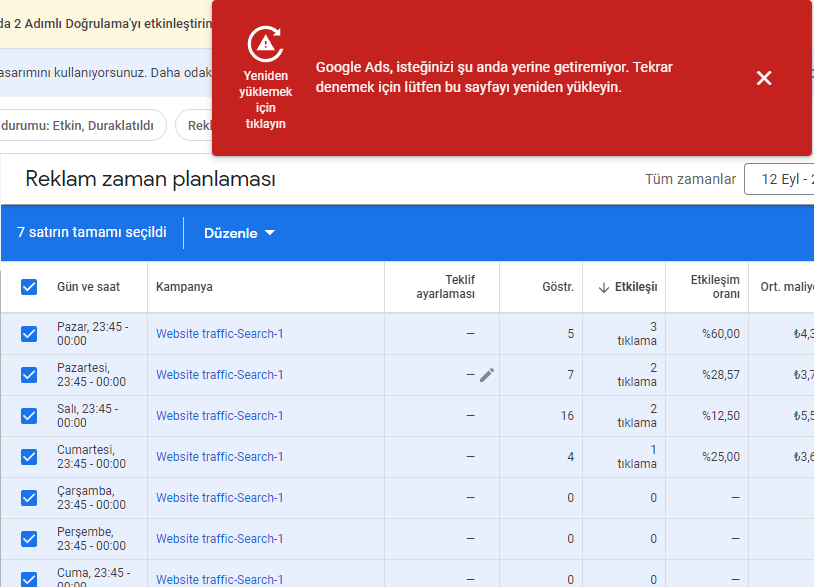Edit bid adjustment pencil for Pazartesi row
Image resolution: width=814 pixels, height=587 pixels.
pos(486,375)
